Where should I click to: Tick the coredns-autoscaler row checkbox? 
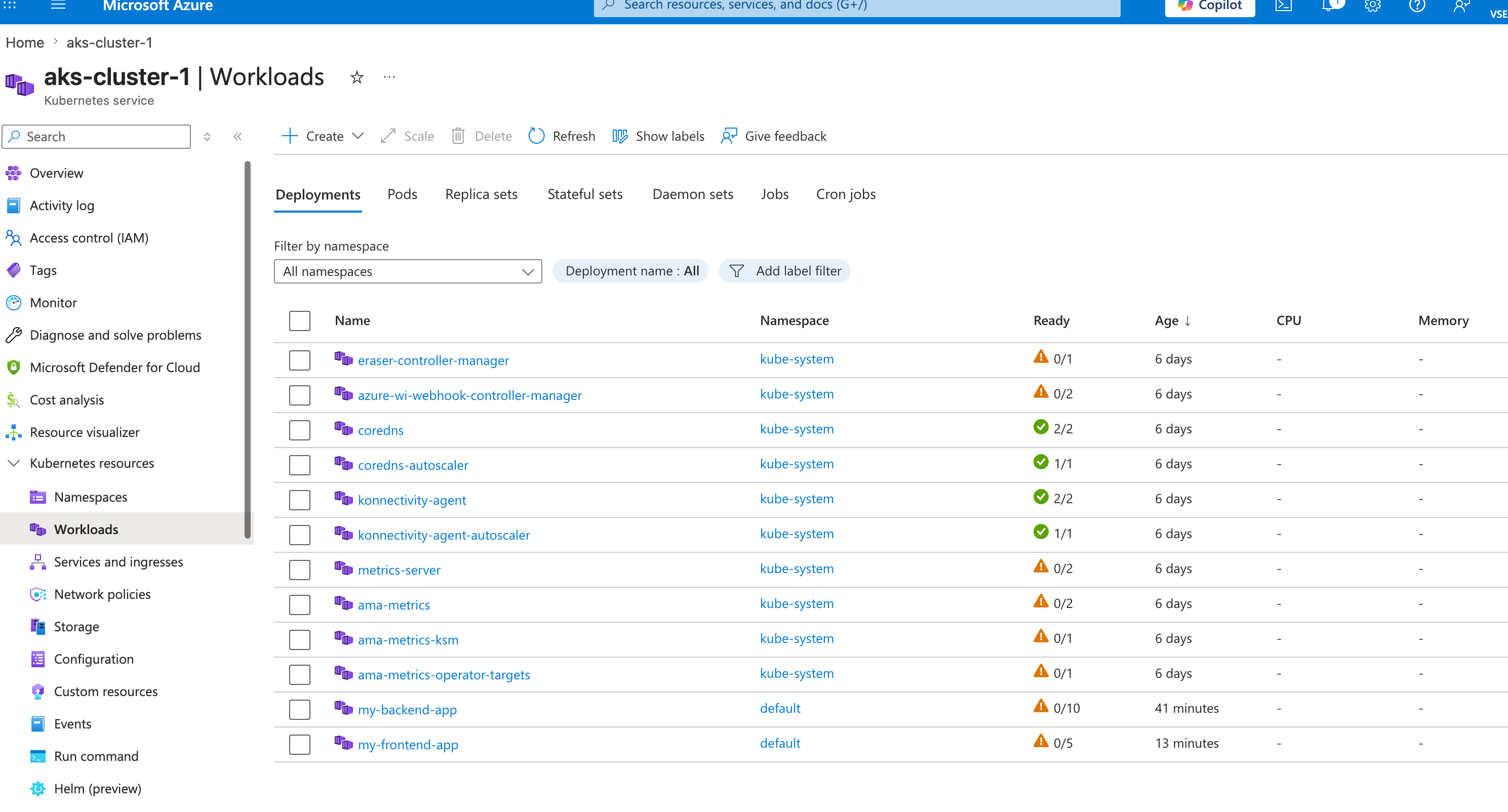pos(300,465)
